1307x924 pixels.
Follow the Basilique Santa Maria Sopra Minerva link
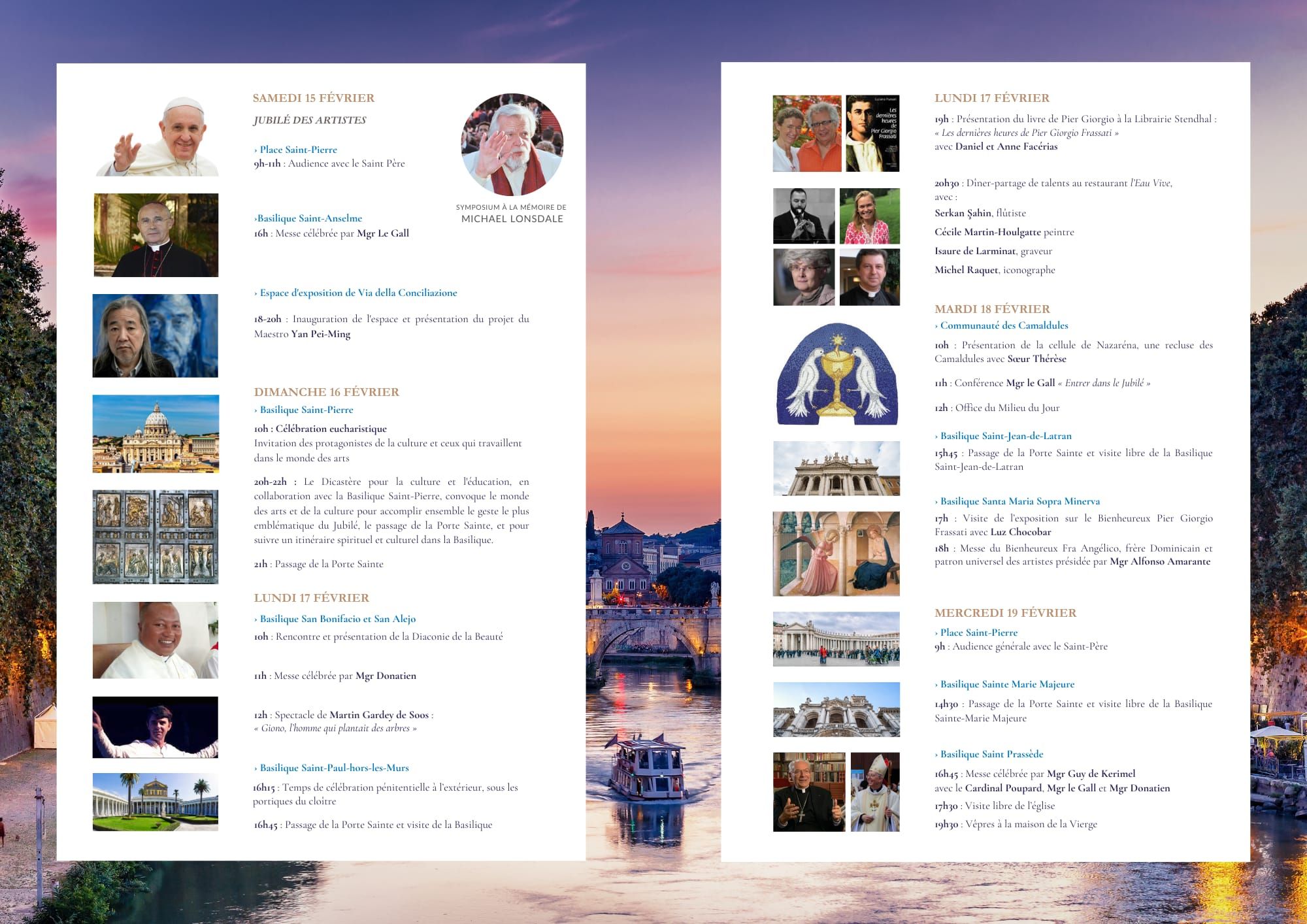click(1017, 501)
